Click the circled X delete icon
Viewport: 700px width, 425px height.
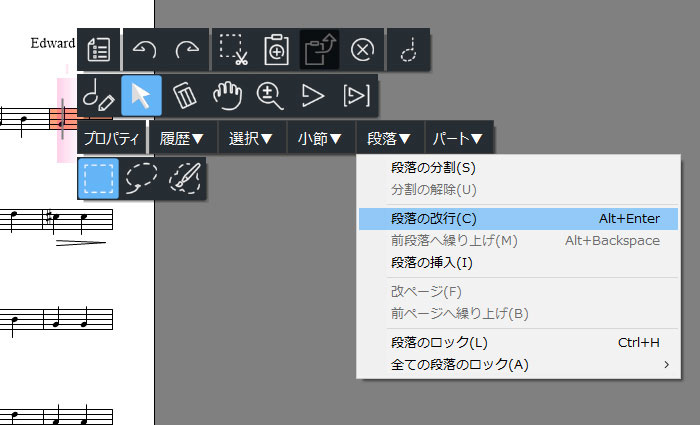[362, 50]
